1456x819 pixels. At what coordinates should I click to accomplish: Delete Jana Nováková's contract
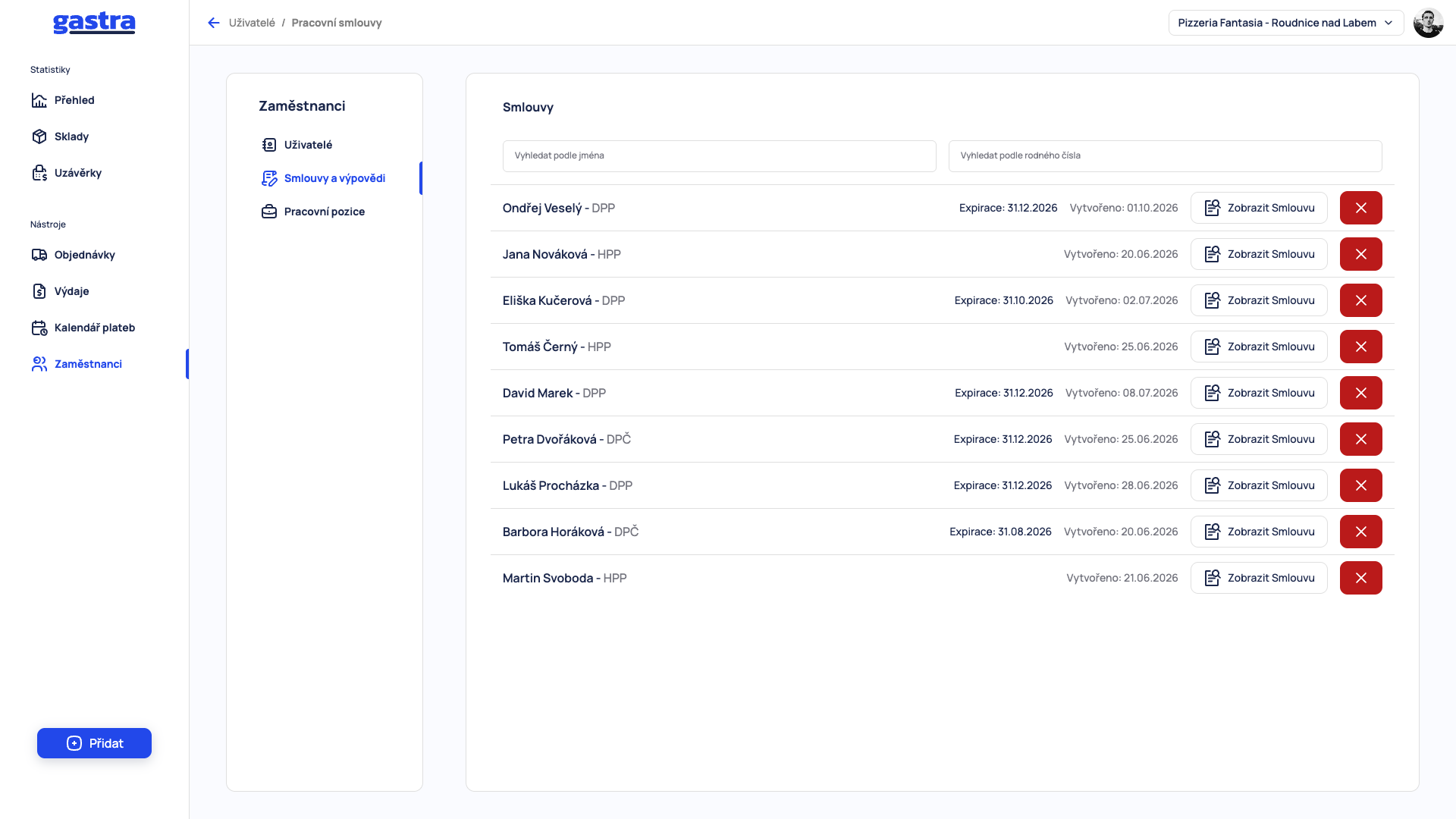(1360, 254)
